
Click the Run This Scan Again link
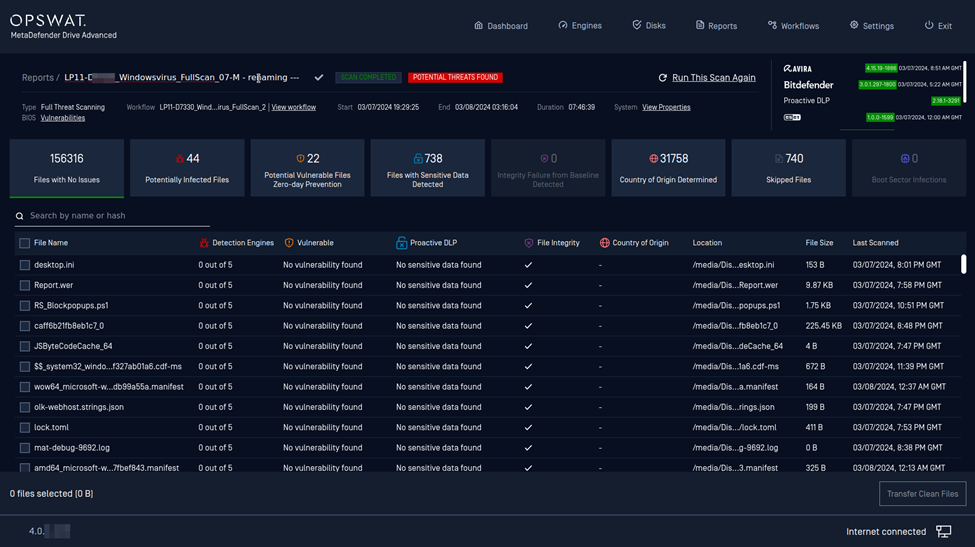(x=713, y=78)
